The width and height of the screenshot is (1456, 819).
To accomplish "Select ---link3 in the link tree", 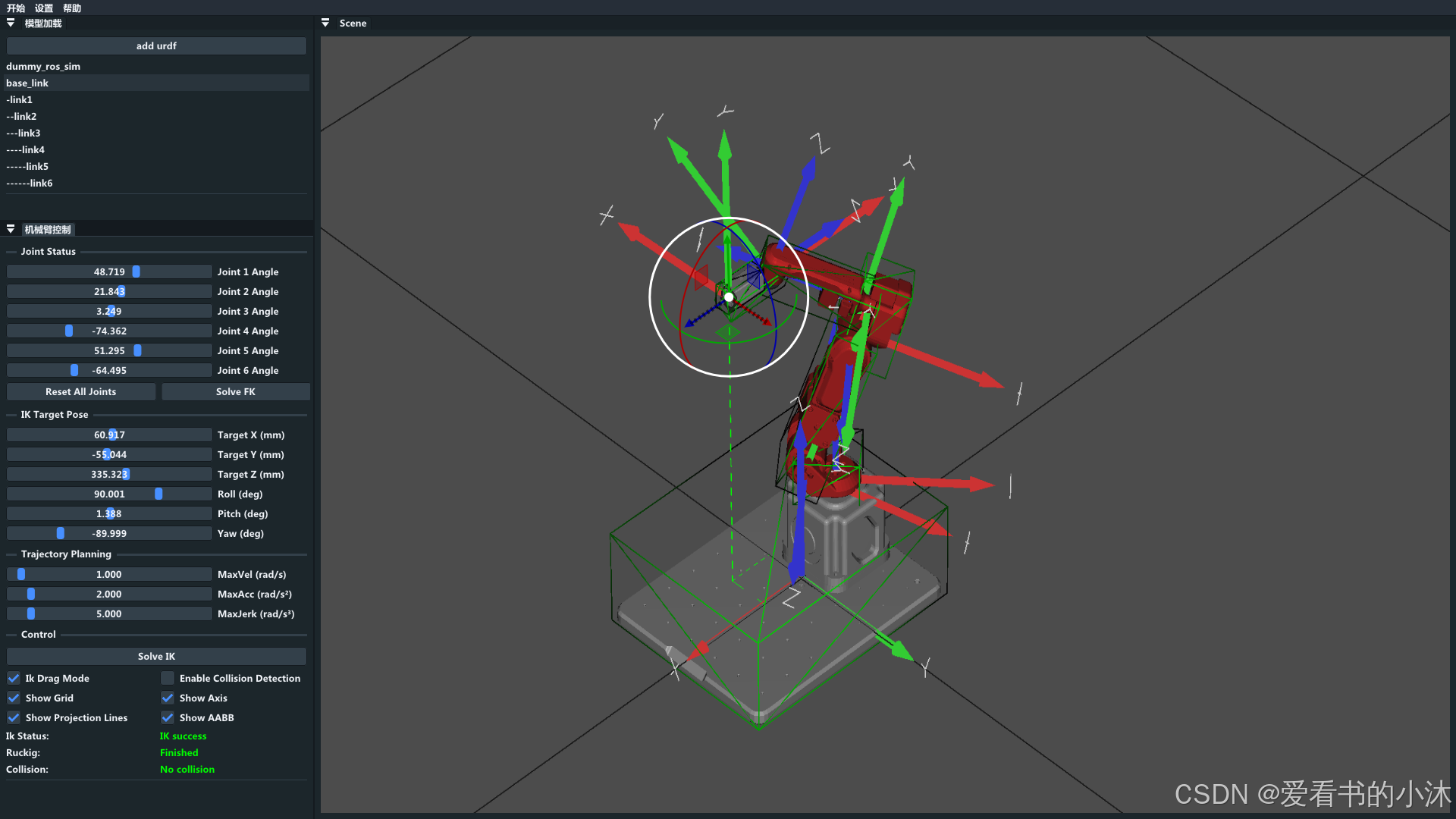I will pos(157,133).
